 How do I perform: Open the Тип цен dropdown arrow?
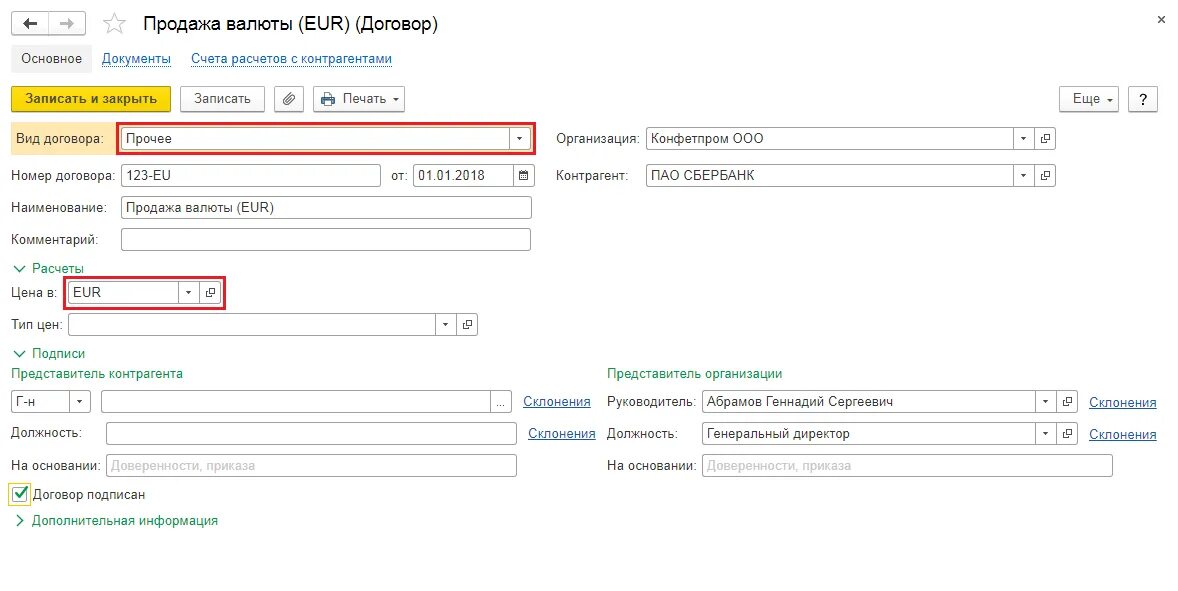pyautogui.click(x=446, y=325)
